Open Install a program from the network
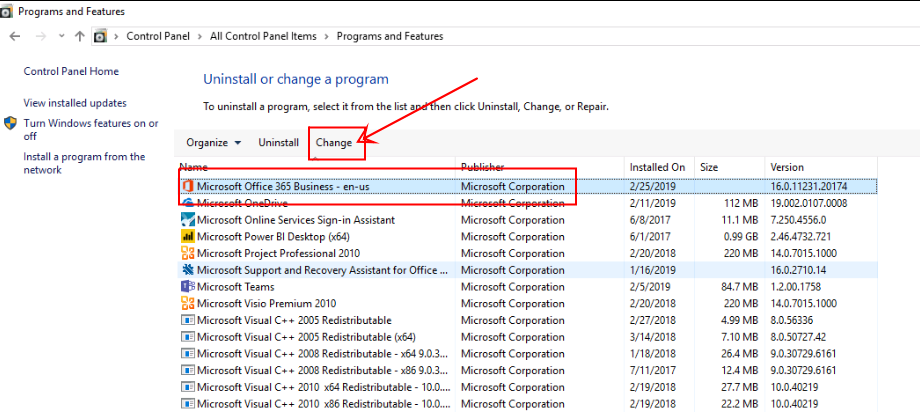 [84, 163]
